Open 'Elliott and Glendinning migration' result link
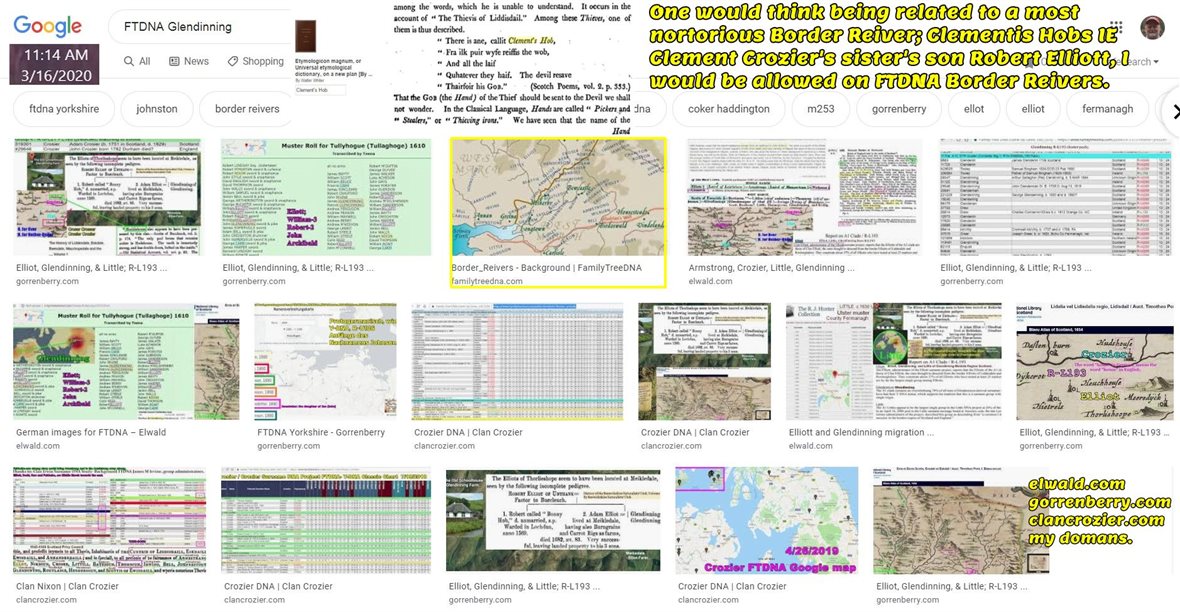Image resolution: width=1180 pixels, height=612 pixels. tap(861, 433)
